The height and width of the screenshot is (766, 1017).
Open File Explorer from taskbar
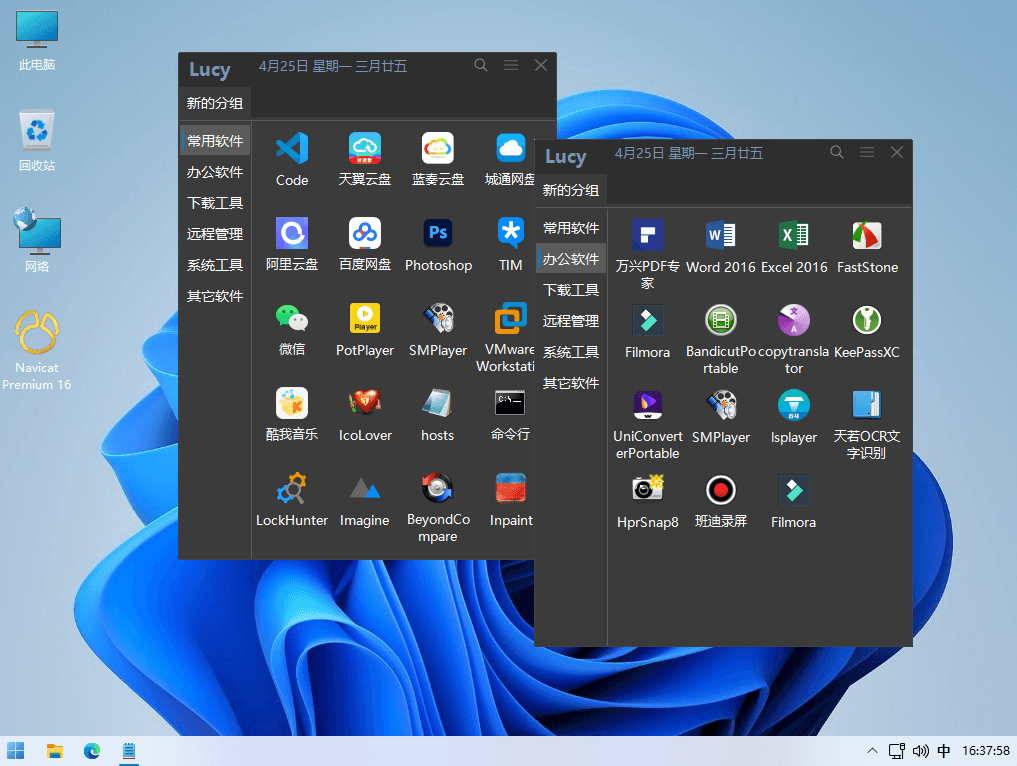click(x=54, y=751)
